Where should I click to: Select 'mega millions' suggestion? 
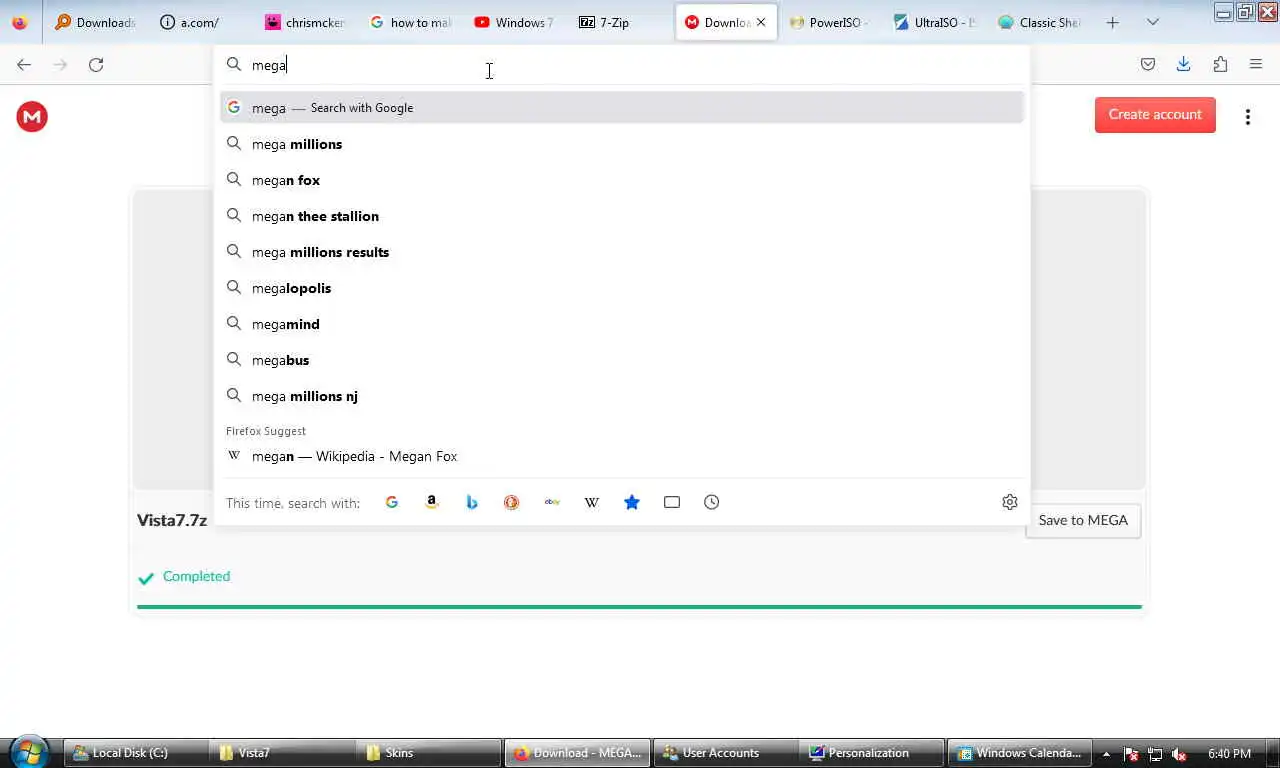click(x=622, y=144)
